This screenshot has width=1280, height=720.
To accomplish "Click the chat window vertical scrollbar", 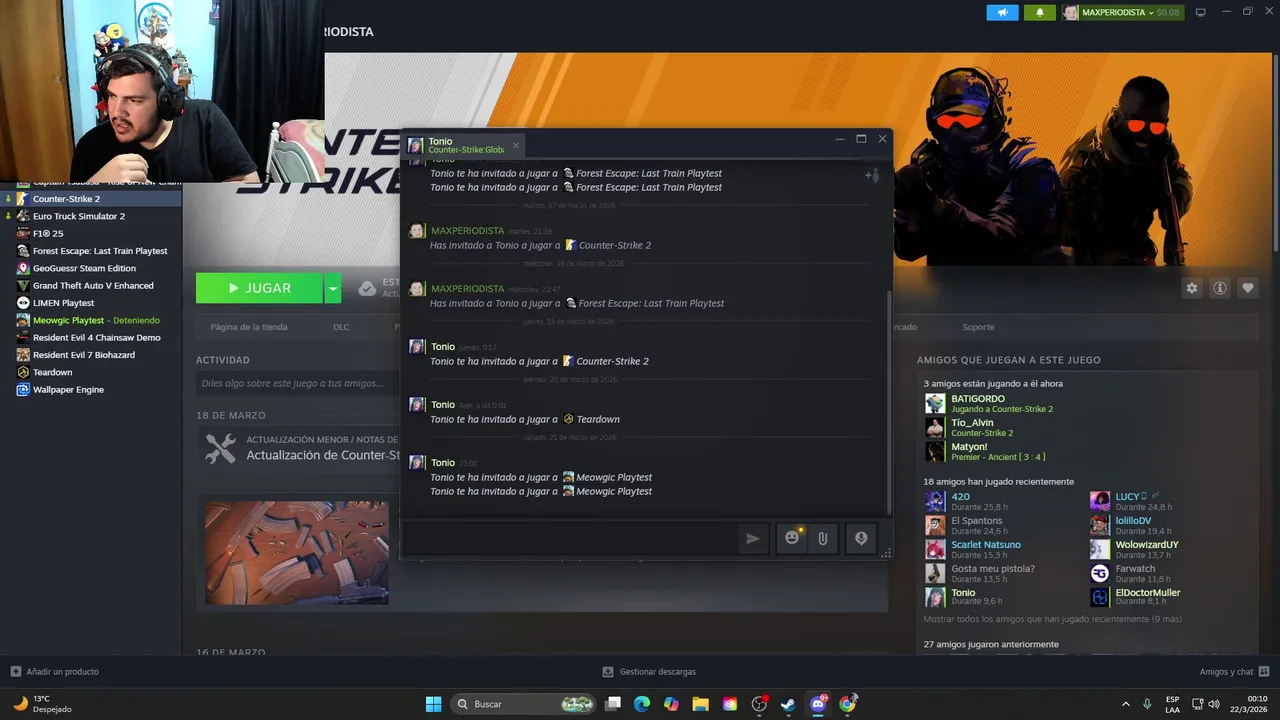I will [x=888, y=400].
